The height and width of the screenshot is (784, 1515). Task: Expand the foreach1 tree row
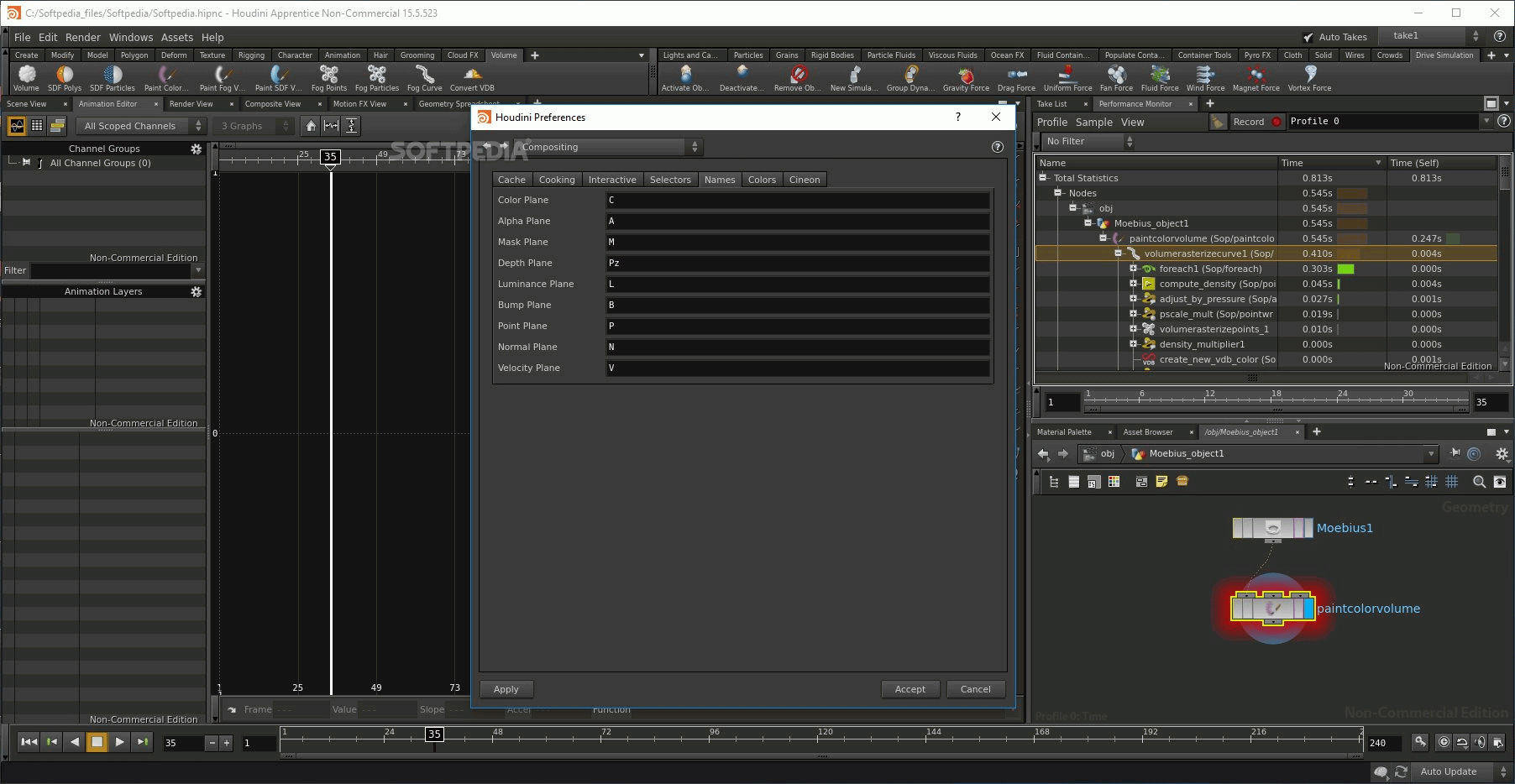(1133, 269)
